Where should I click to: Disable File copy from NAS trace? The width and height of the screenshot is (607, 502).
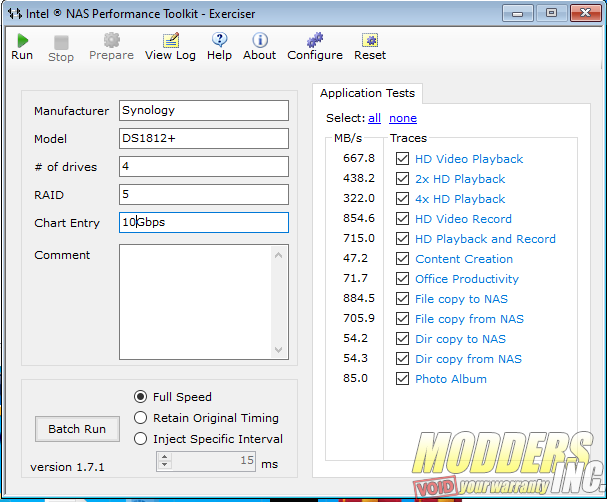coord(402,319)
